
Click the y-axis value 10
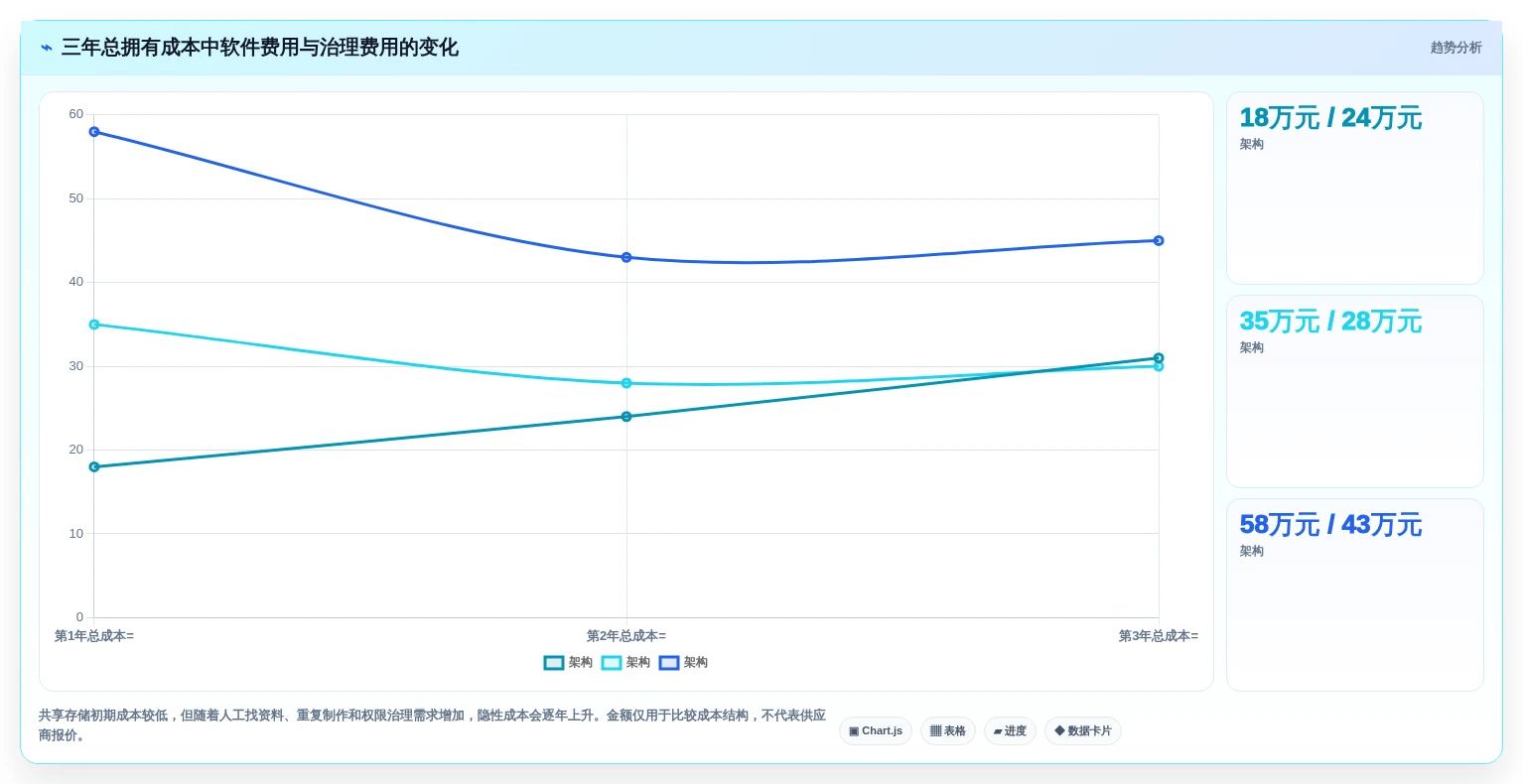(76, 534)
